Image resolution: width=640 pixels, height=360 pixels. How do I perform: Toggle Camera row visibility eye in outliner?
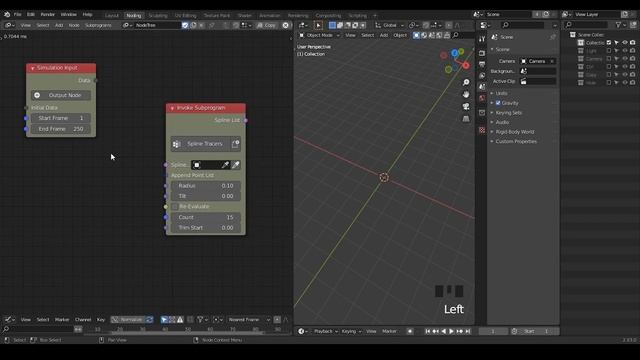(624, 59)
